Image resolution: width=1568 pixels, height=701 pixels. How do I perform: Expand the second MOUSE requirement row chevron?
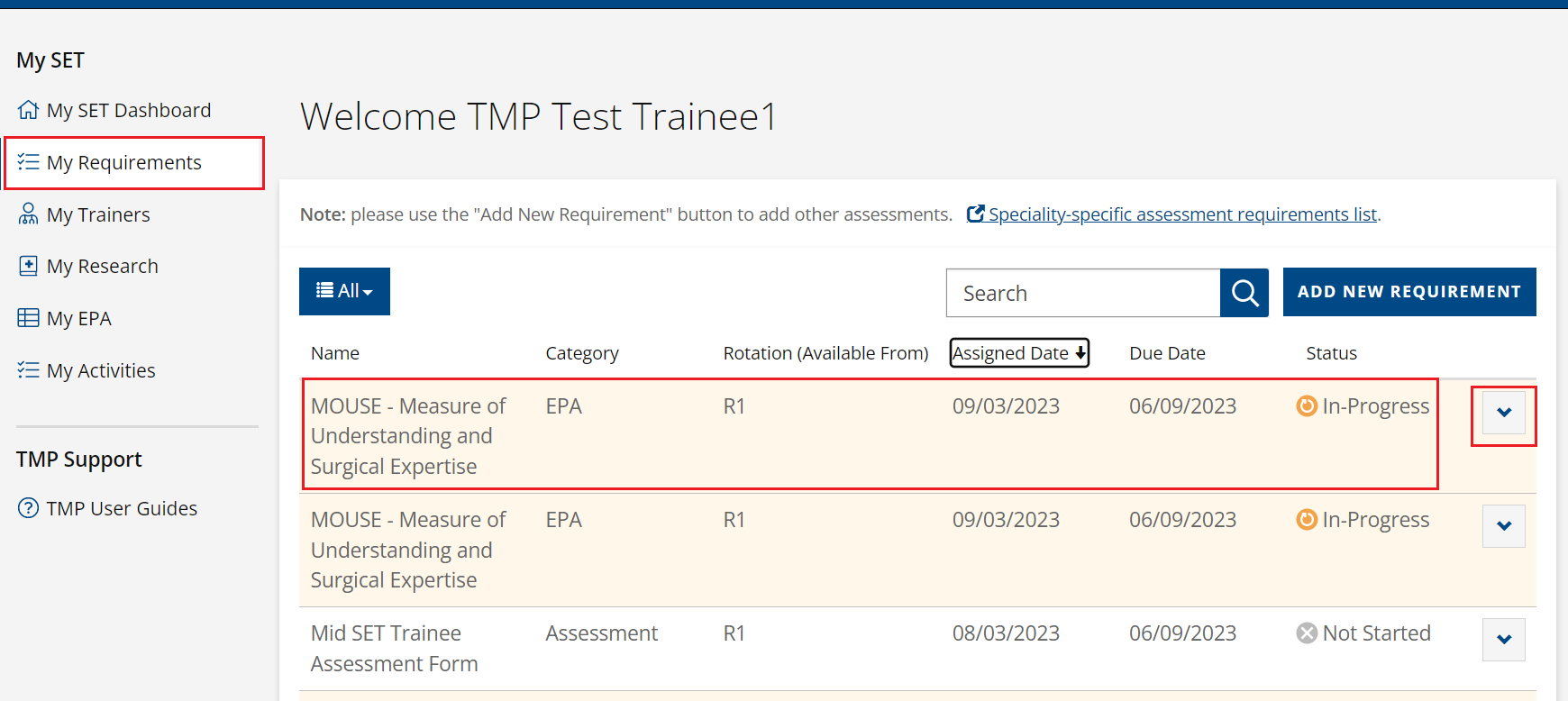(1504, 526)
